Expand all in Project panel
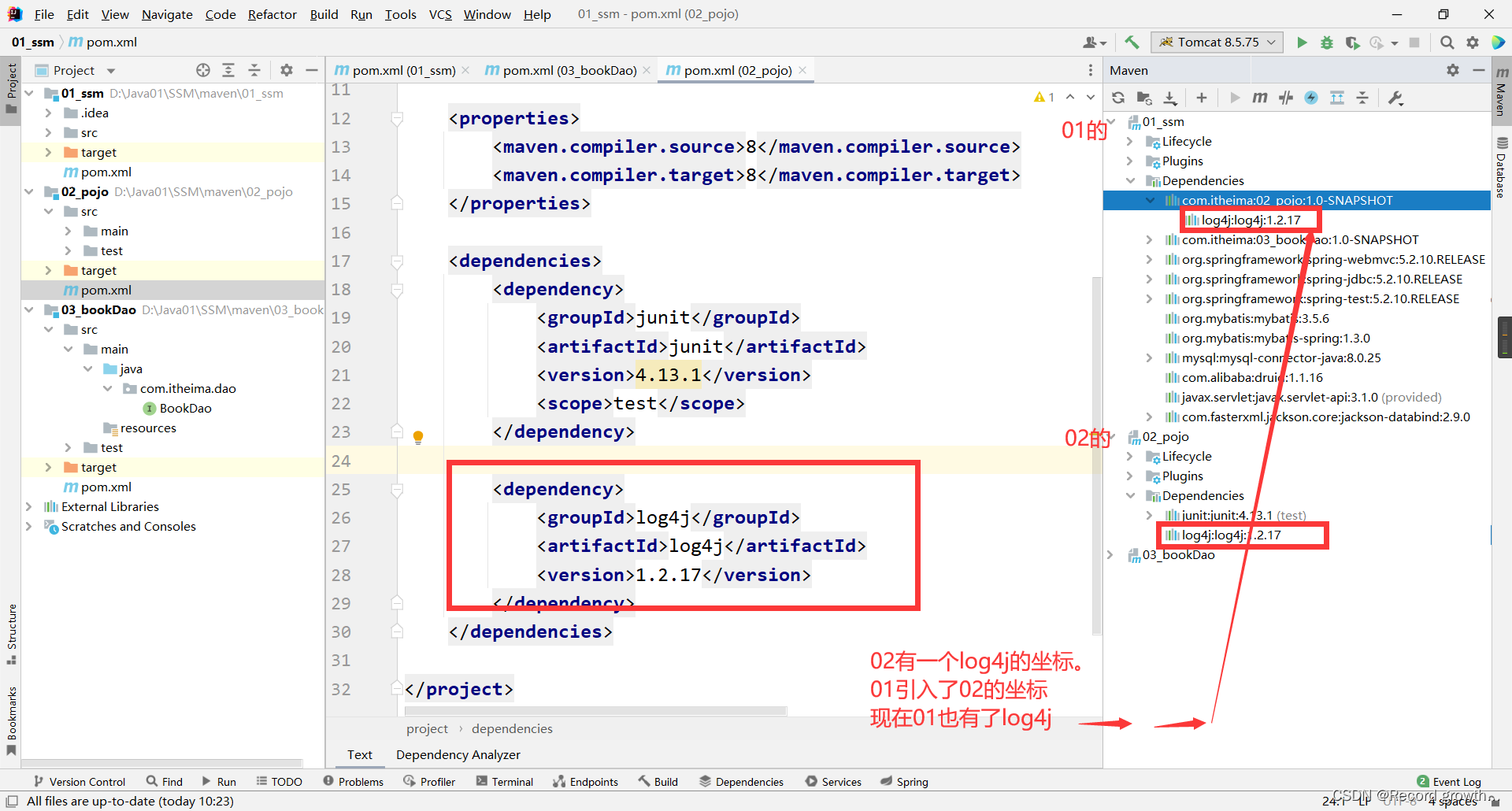This screenshot has width=1512, height=811. point(228,70)
